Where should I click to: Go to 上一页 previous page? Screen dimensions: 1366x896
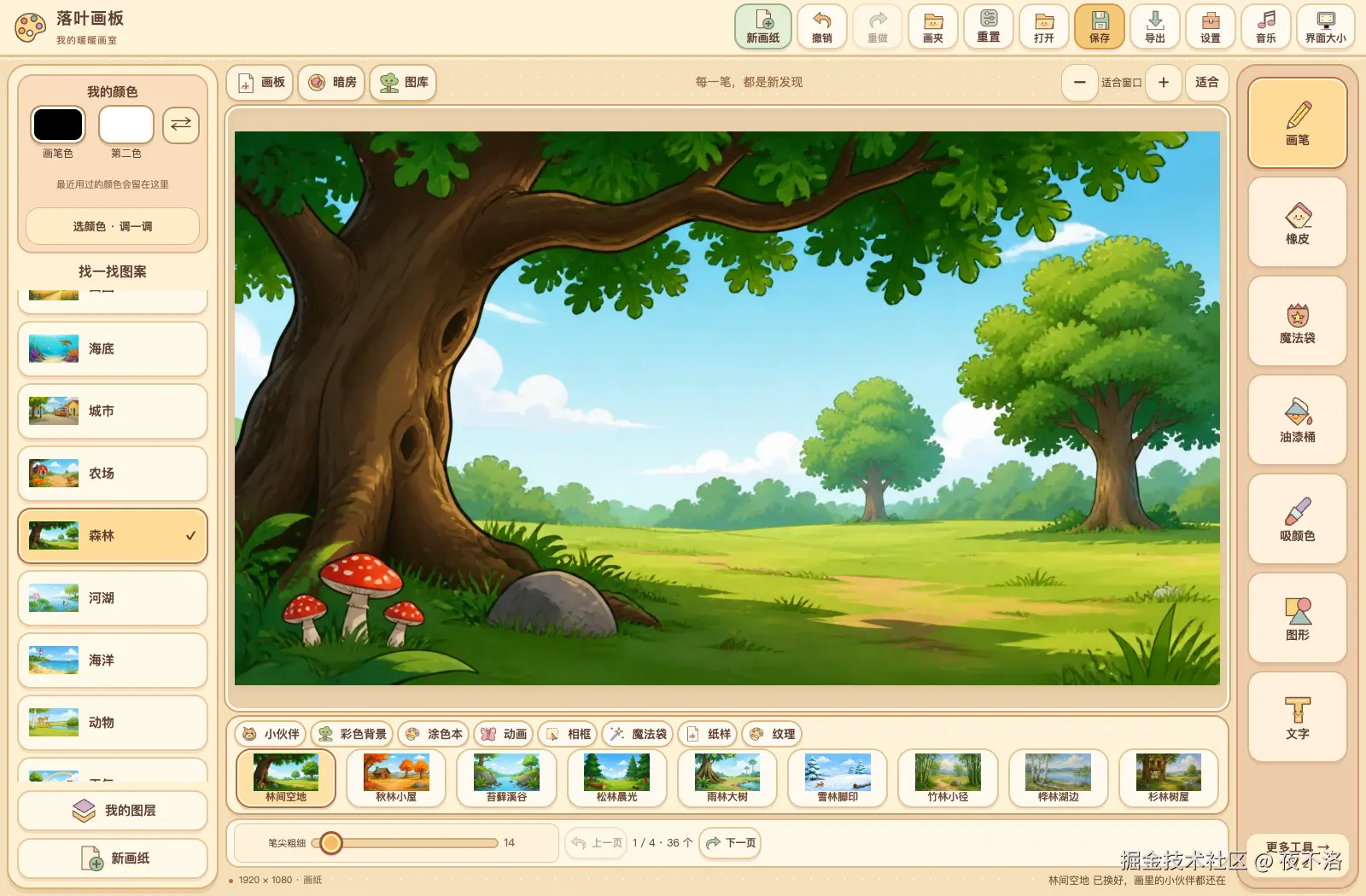click(596, 843)
